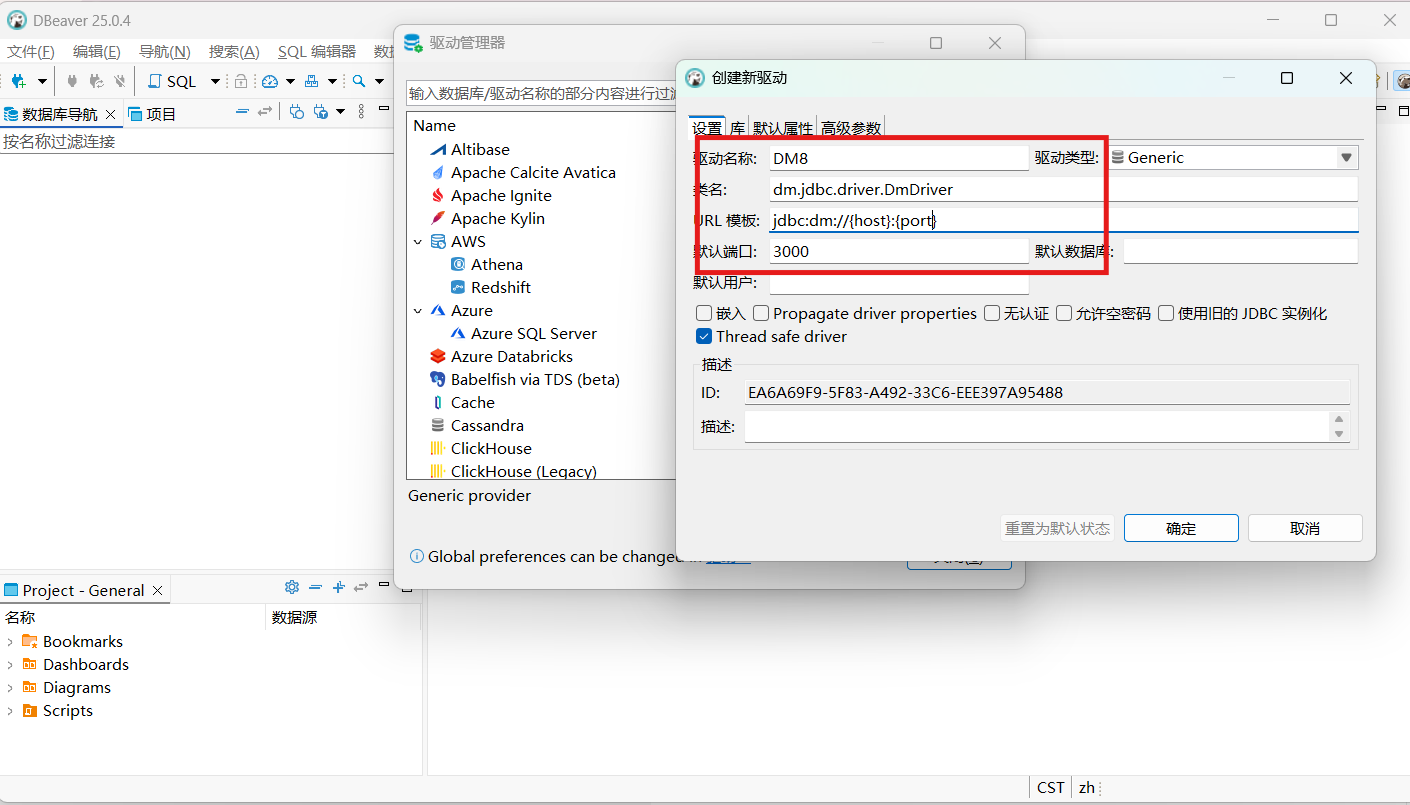1410x805 pixels.
Task: Open the 搜索(A) menu
Action: (234, 52)
